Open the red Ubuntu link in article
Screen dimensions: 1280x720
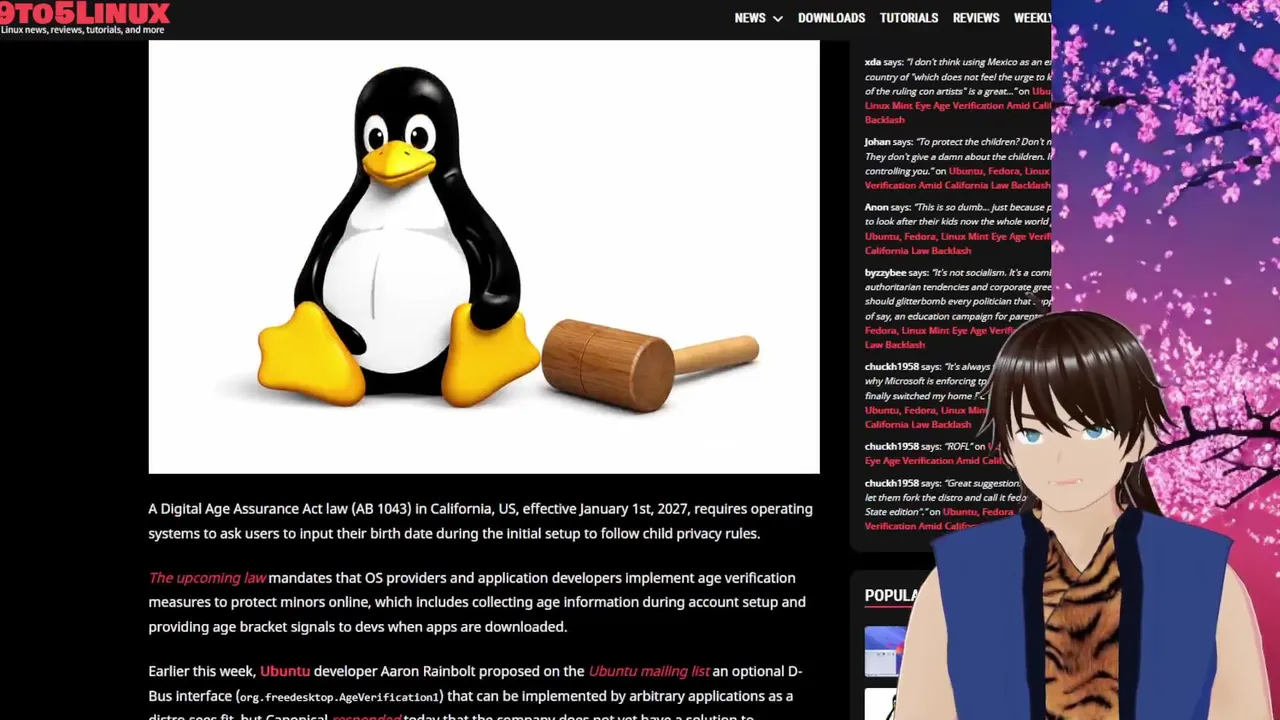285,671
